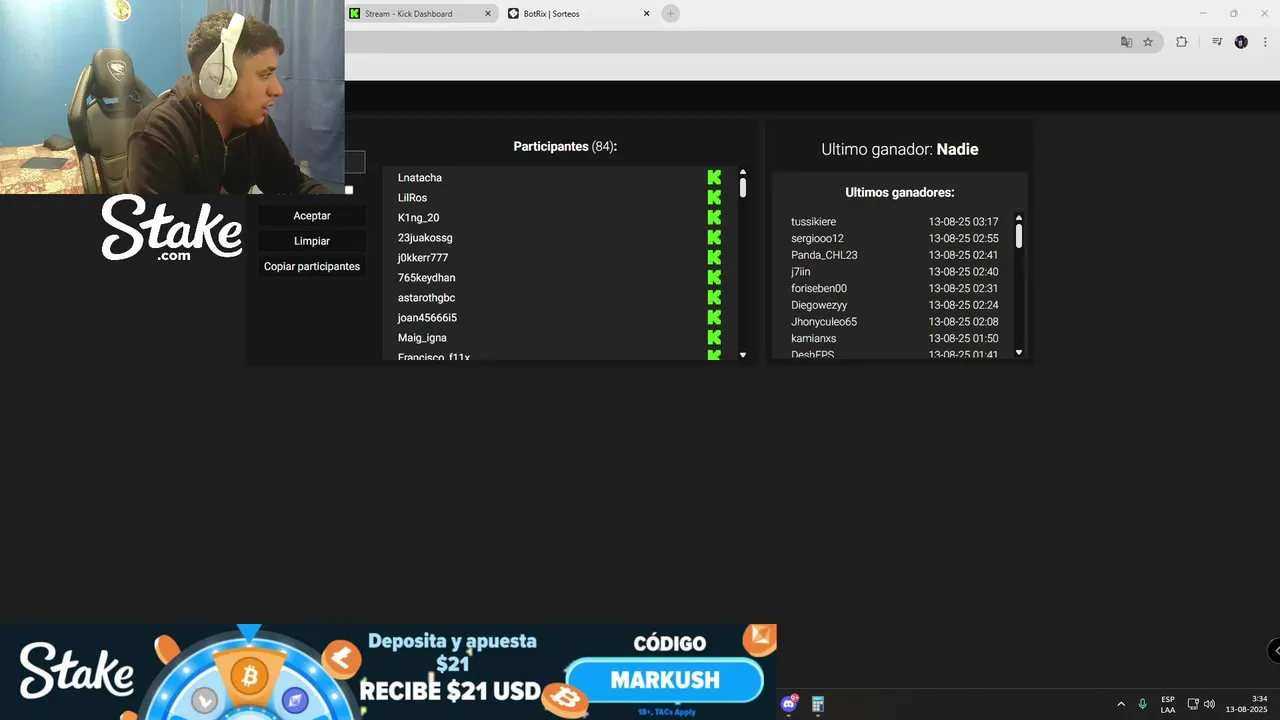Select participant K1ng_20 in the list
This screenshot has width=1280, height=720.
coord(418,217)
